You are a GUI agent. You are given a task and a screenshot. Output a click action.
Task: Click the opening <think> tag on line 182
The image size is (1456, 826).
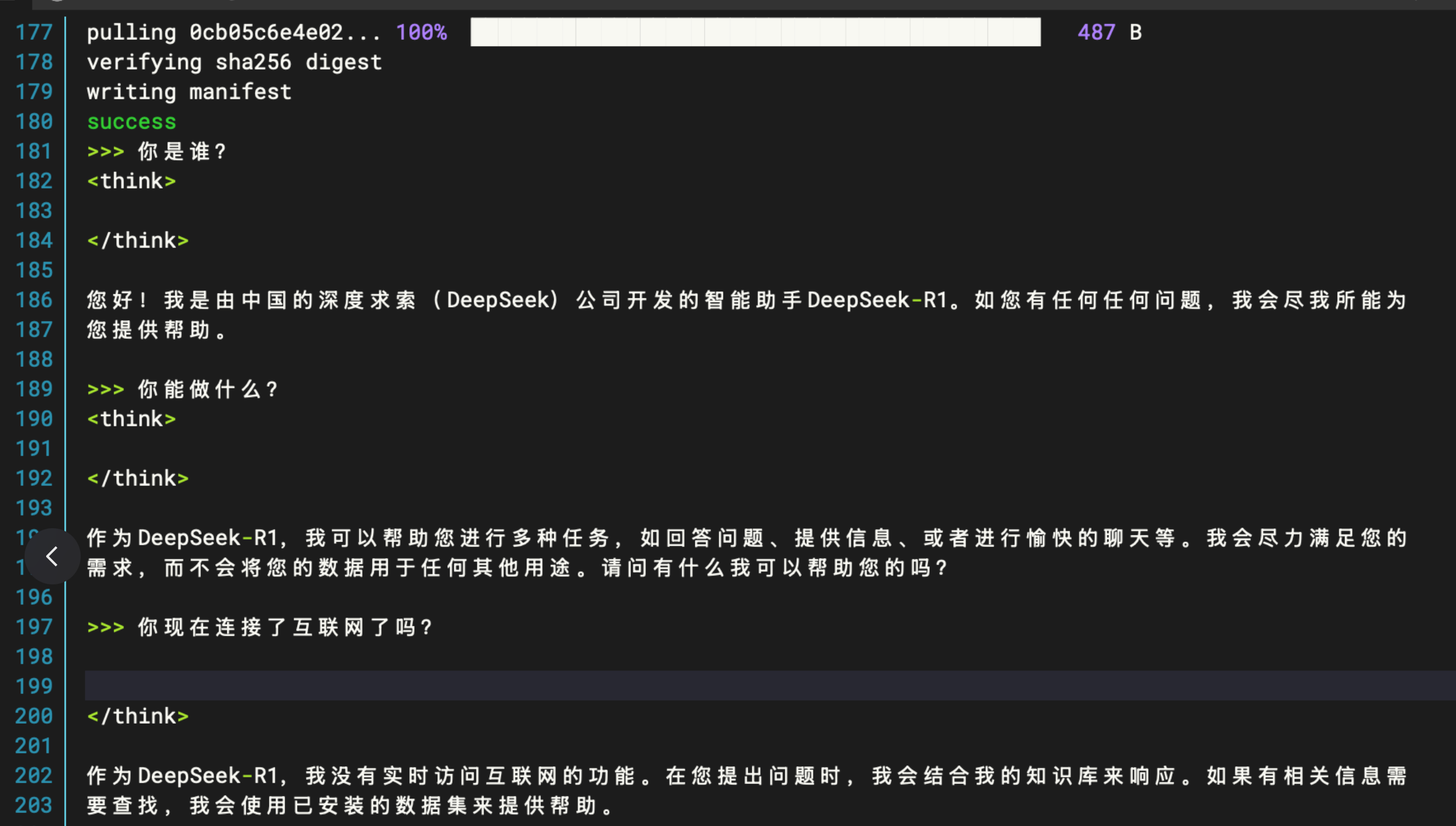132,181
